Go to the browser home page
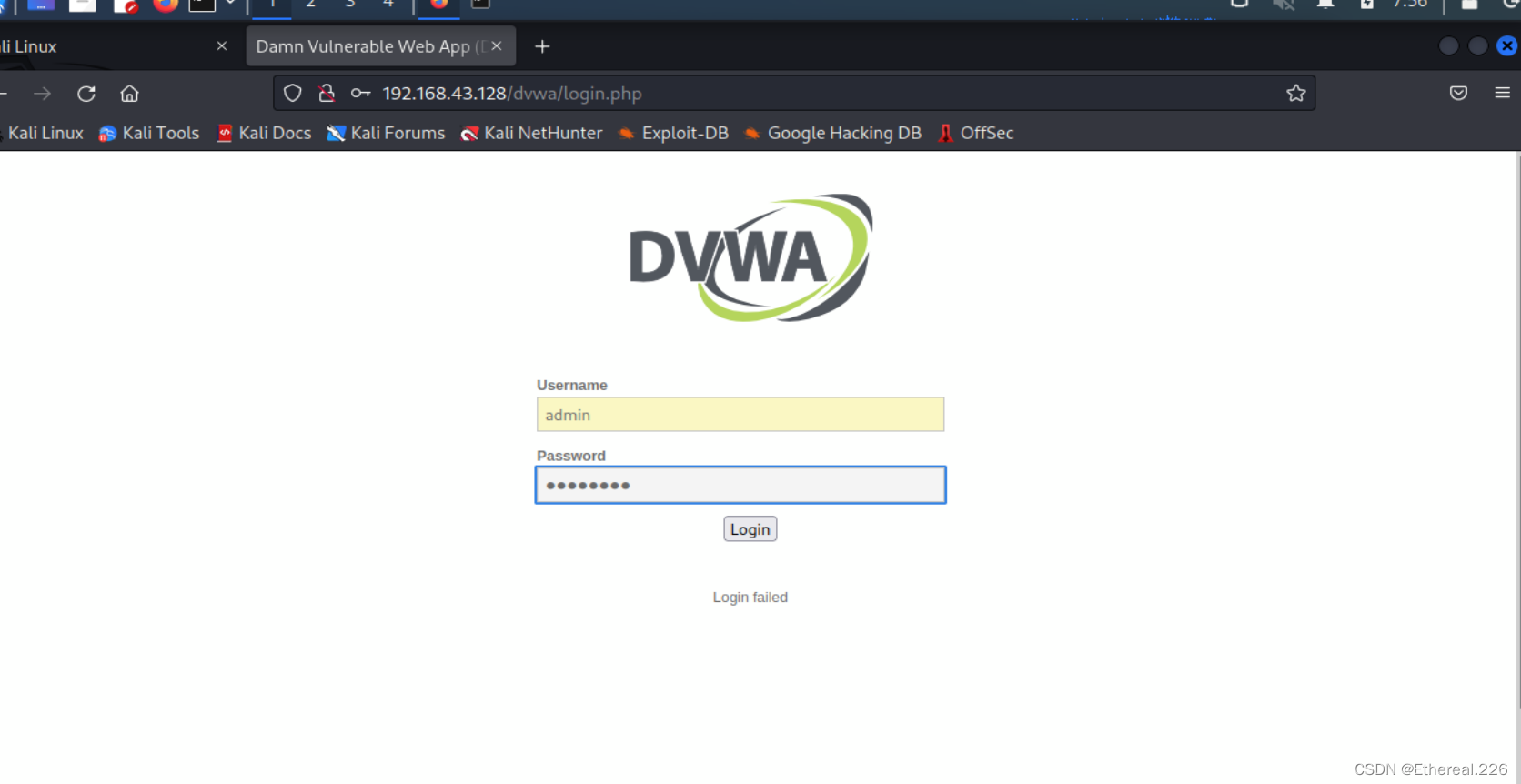Viewport: 1521px width, 784px height. coord(129,94)
